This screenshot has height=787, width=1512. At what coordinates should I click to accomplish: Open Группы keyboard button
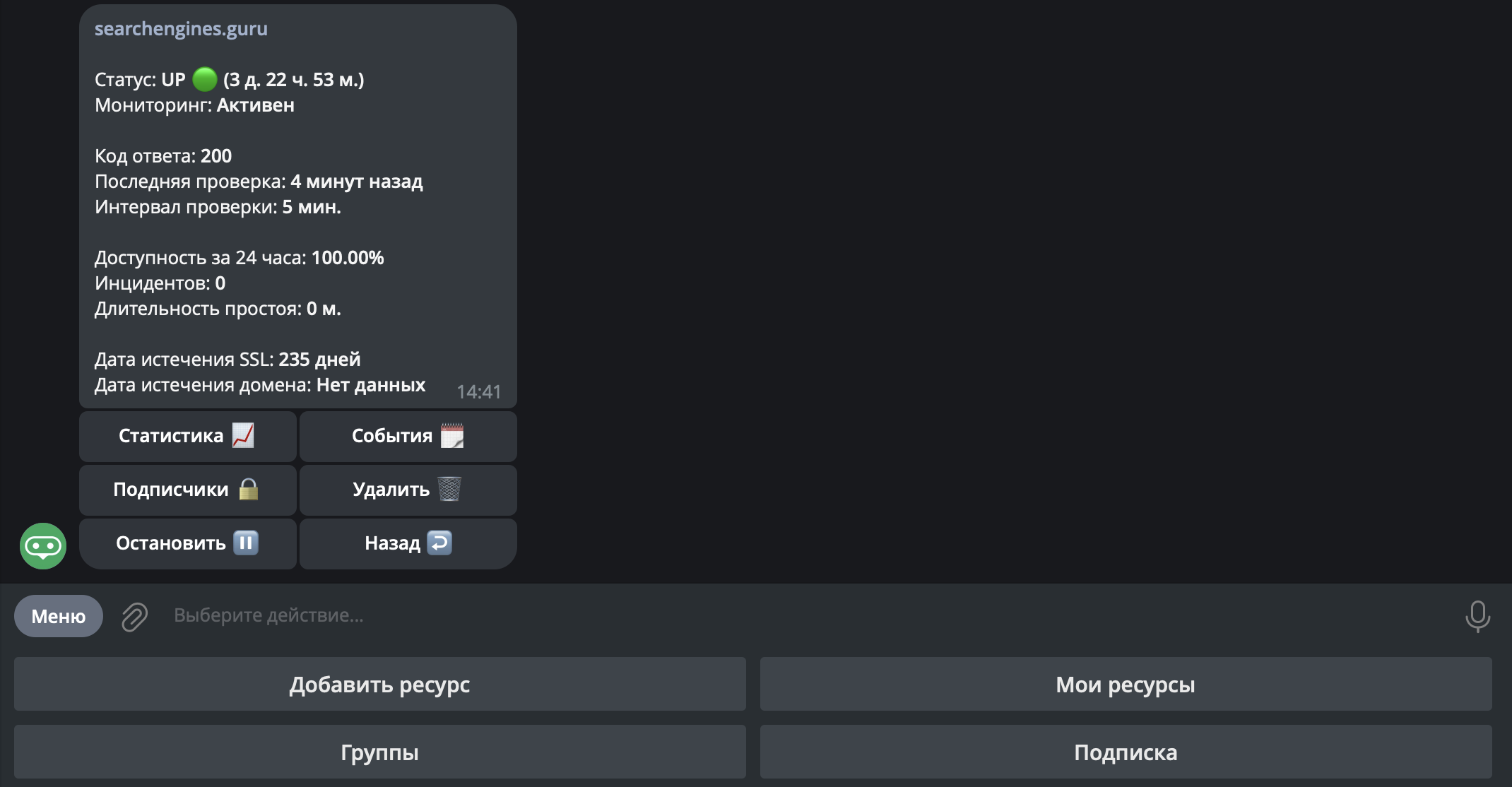tap(379, 752)
